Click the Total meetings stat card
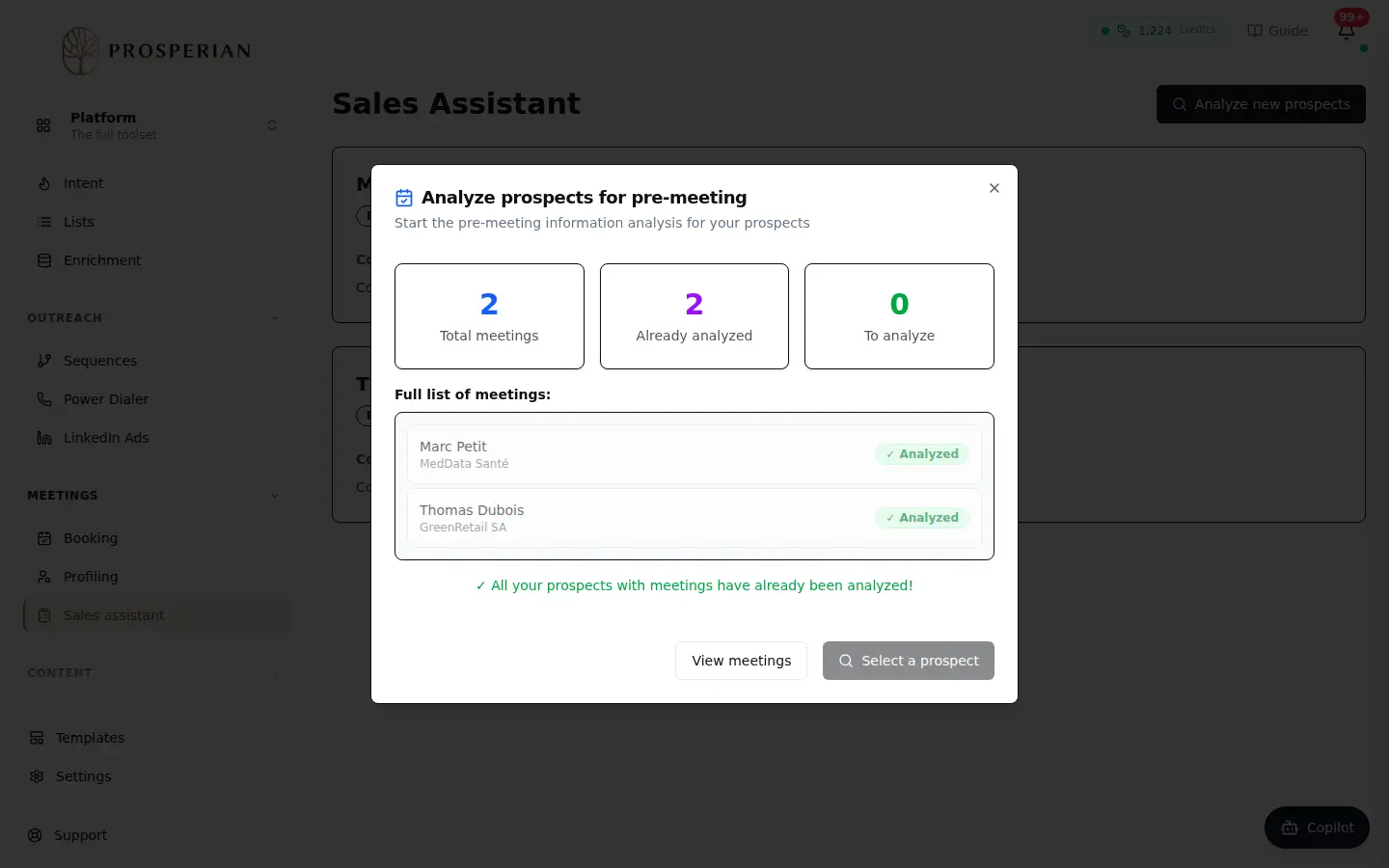 point(489,316)
